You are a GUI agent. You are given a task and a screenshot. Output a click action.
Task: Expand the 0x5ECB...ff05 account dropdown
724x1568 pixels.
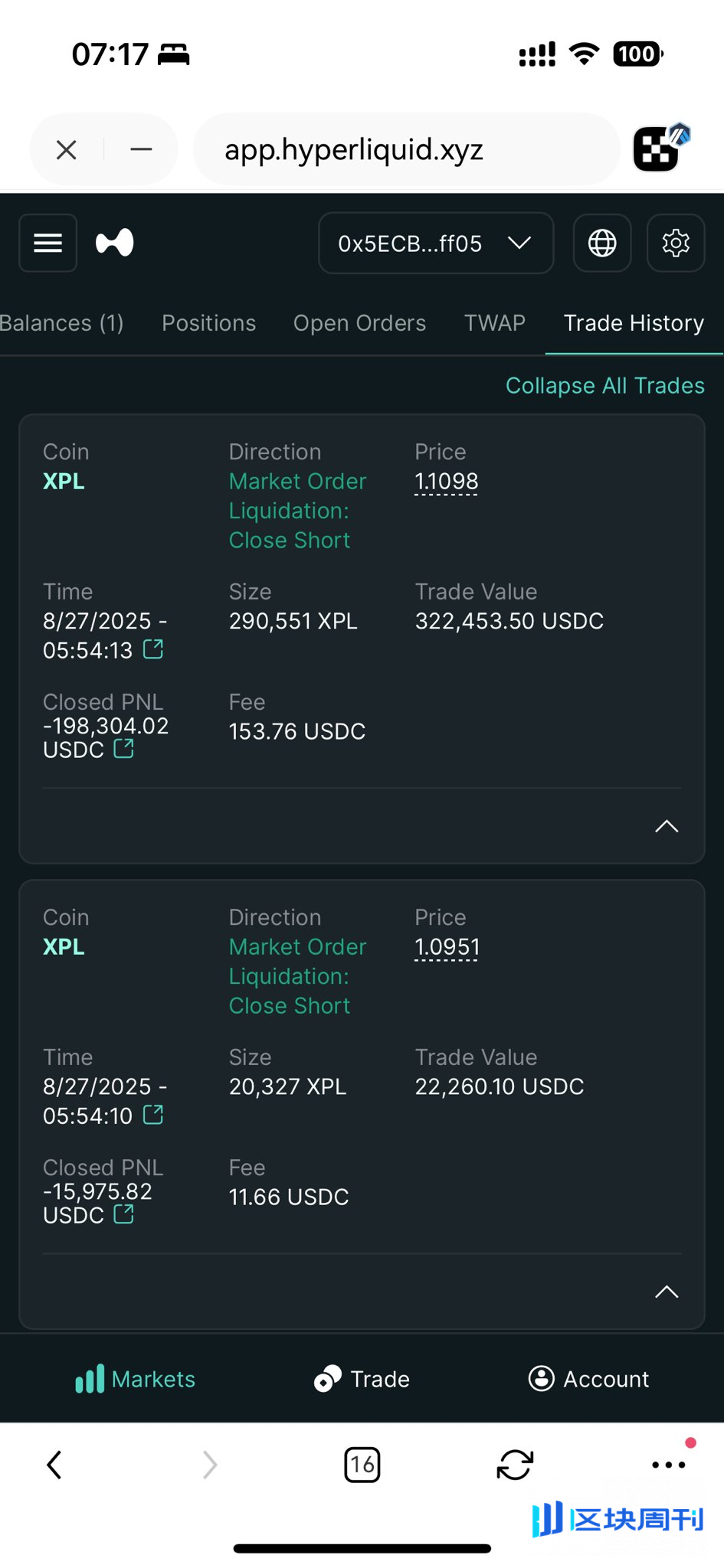[x=436, y=243]
